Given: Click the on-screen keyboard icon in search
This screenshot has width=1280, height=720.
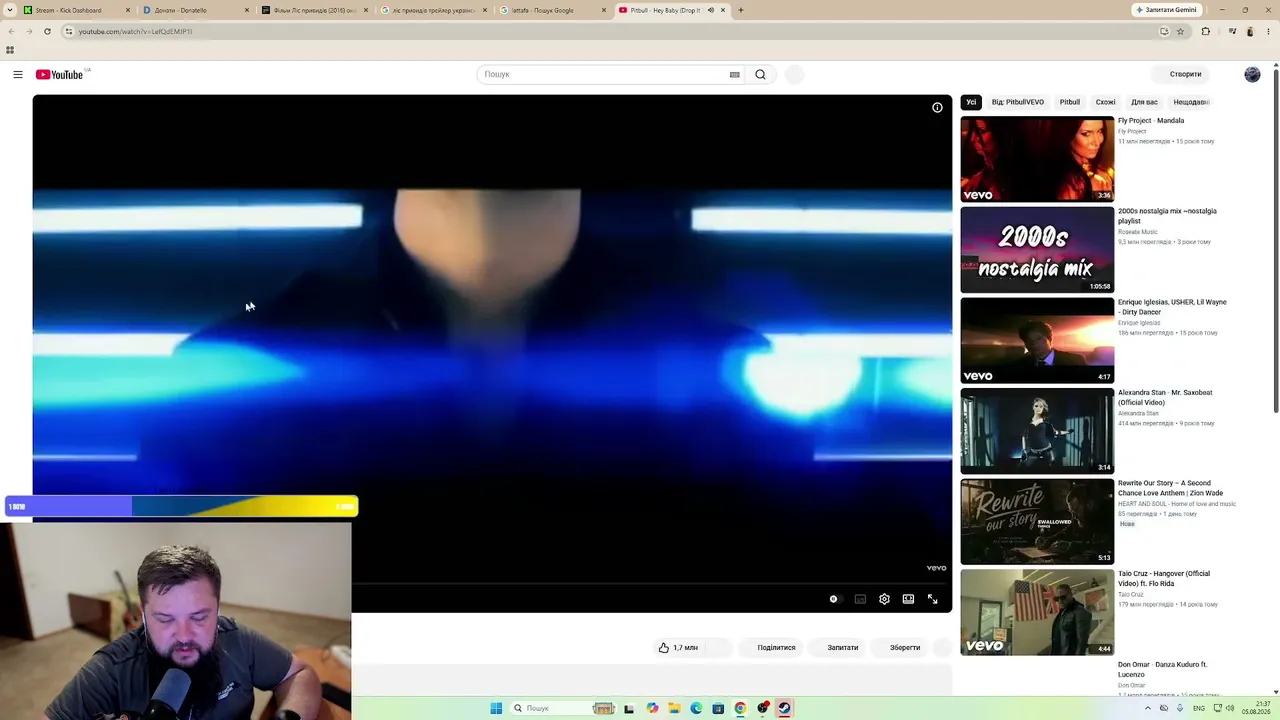Looking at the screenshot, I should (734, 74).
